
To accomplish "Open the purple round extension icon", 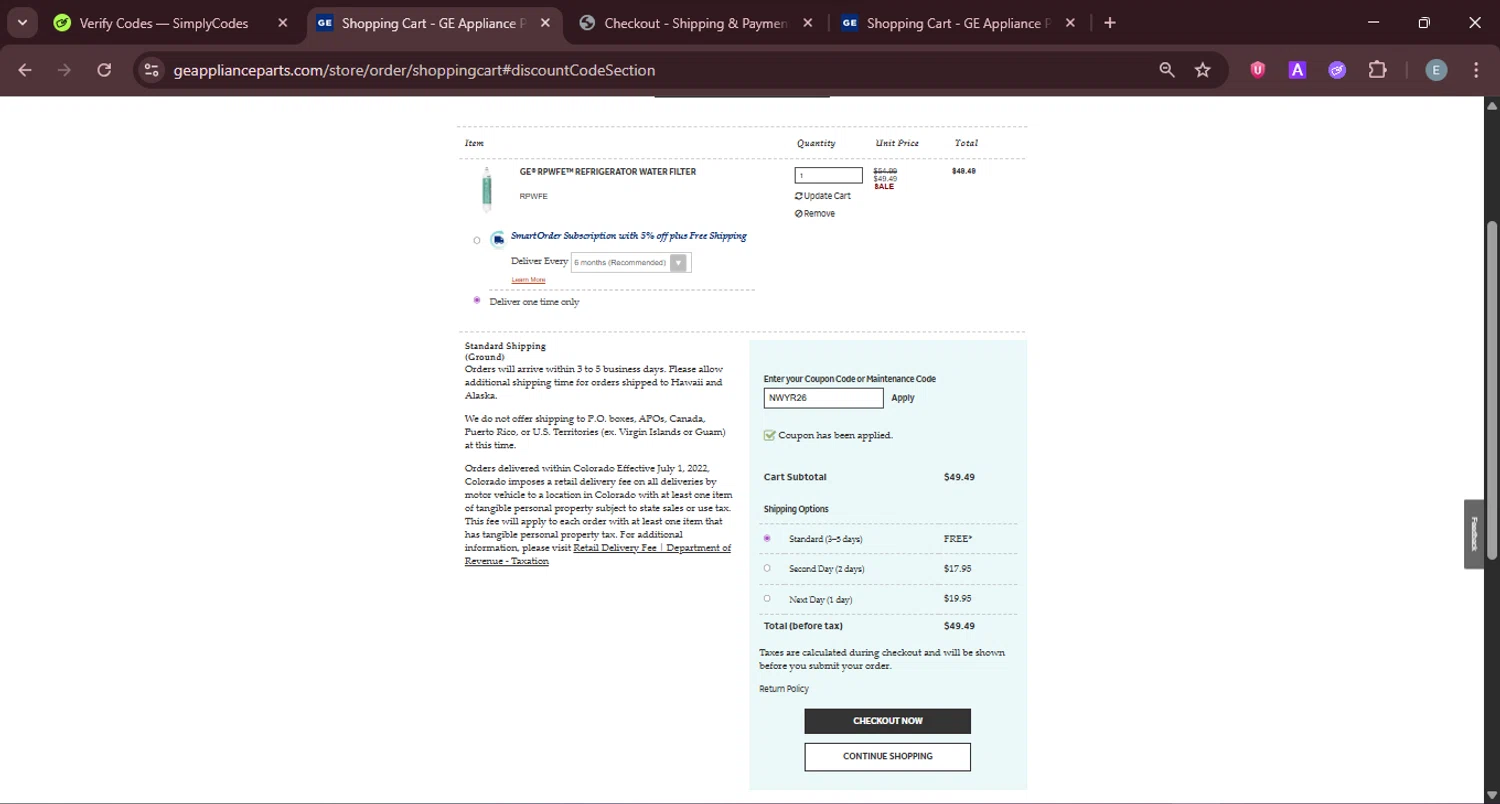I will point(1337,70).
